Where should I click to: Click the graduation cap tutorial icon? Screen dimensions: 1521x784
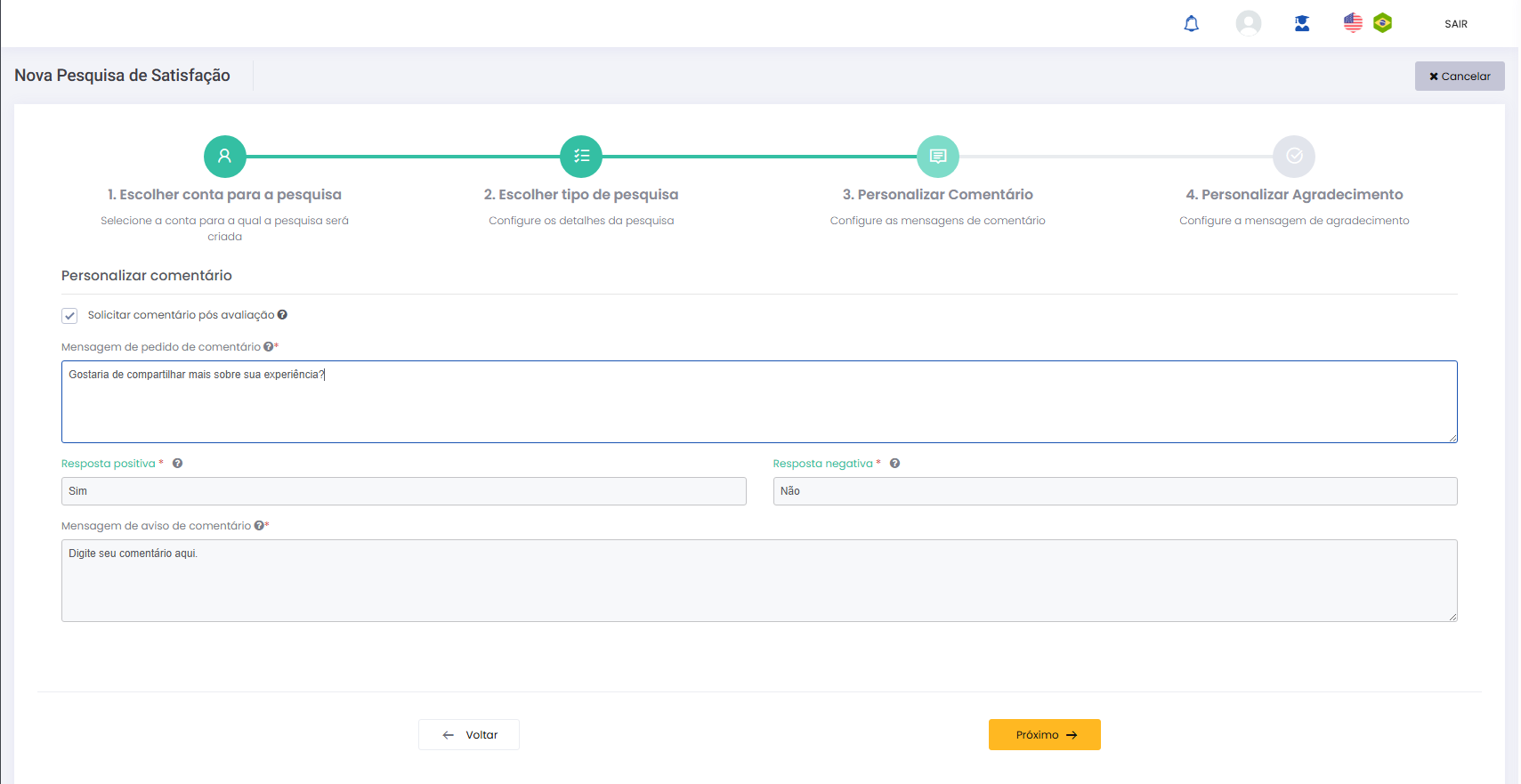click(x=1301, y=24)
